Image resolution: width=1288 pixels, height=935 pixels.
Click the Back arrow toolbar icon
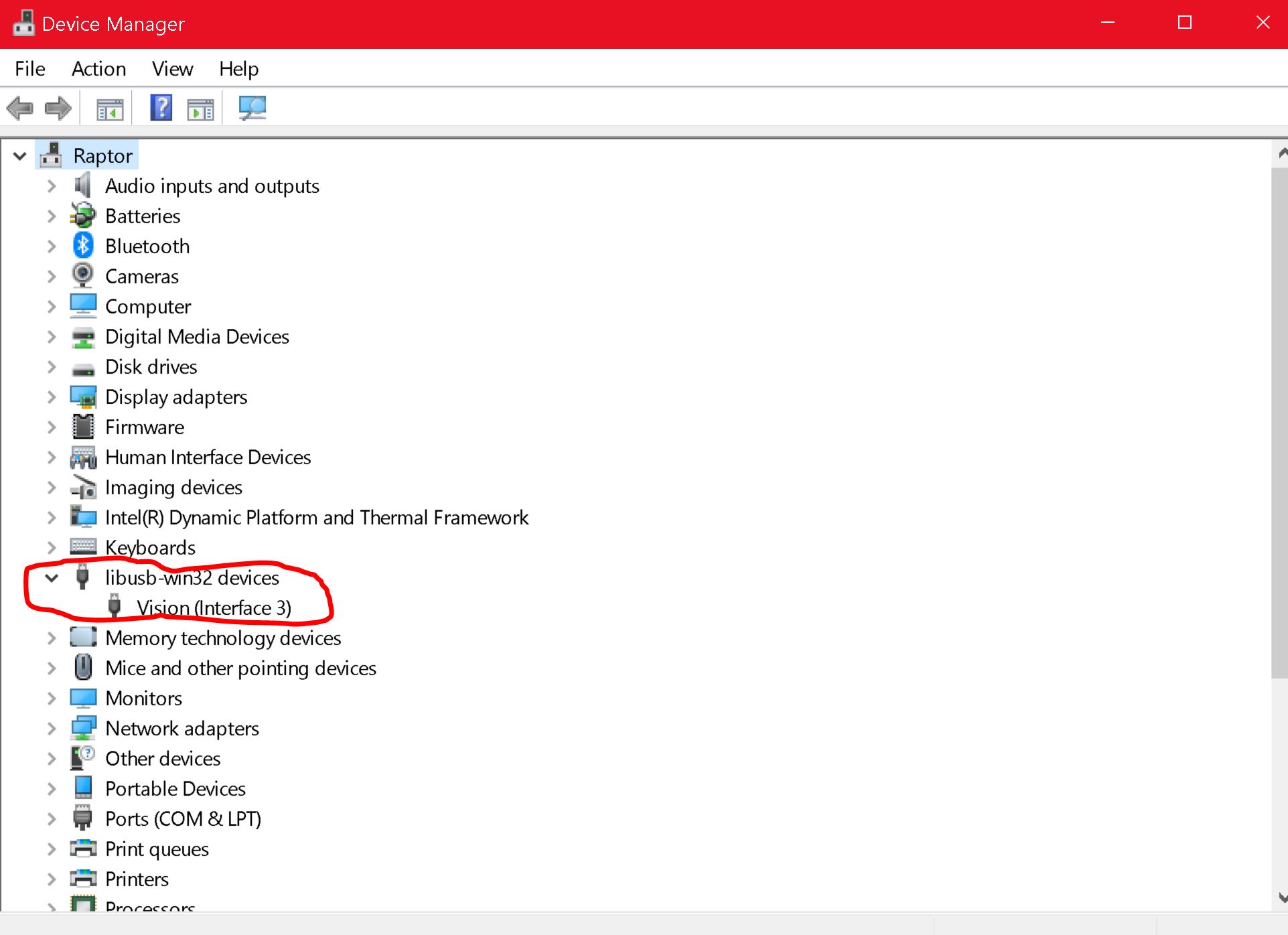click(x=20, y=108)
